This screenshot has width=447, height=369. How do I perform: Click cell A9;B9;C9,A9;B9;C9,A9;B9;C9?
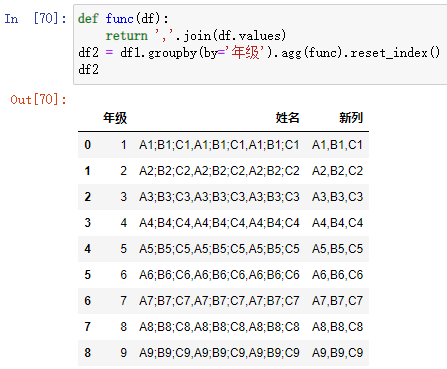point(219,353)
